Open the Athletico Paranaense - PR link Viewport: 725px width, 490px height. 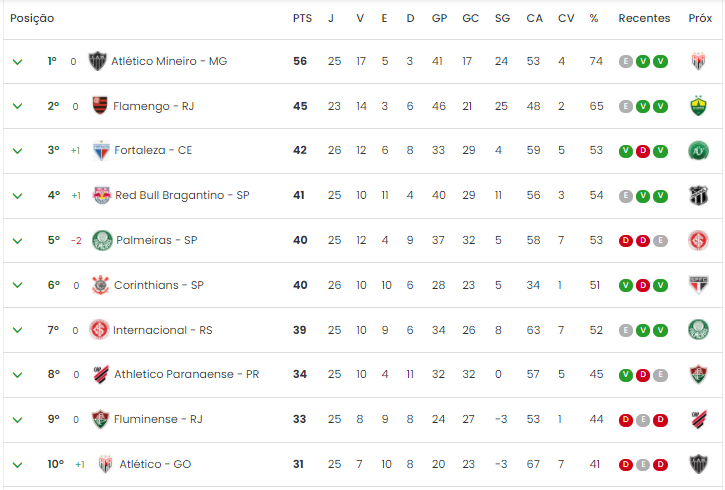187,374
